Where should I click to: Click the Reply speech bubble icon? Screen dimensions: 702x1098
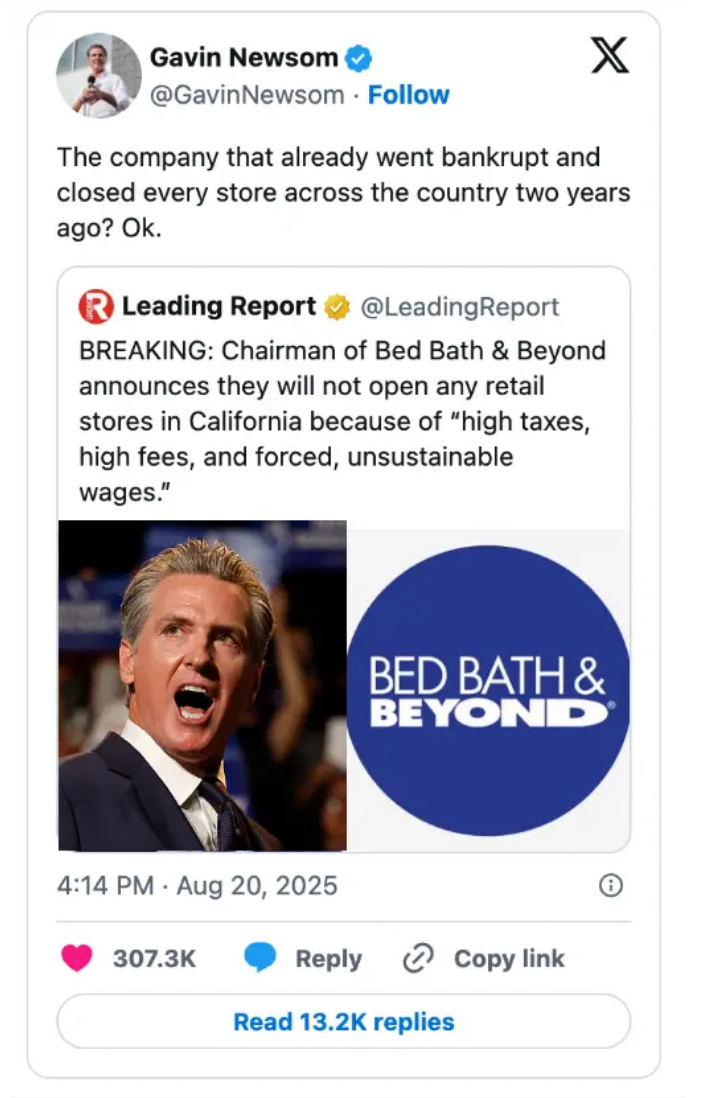tap(261, 958)
